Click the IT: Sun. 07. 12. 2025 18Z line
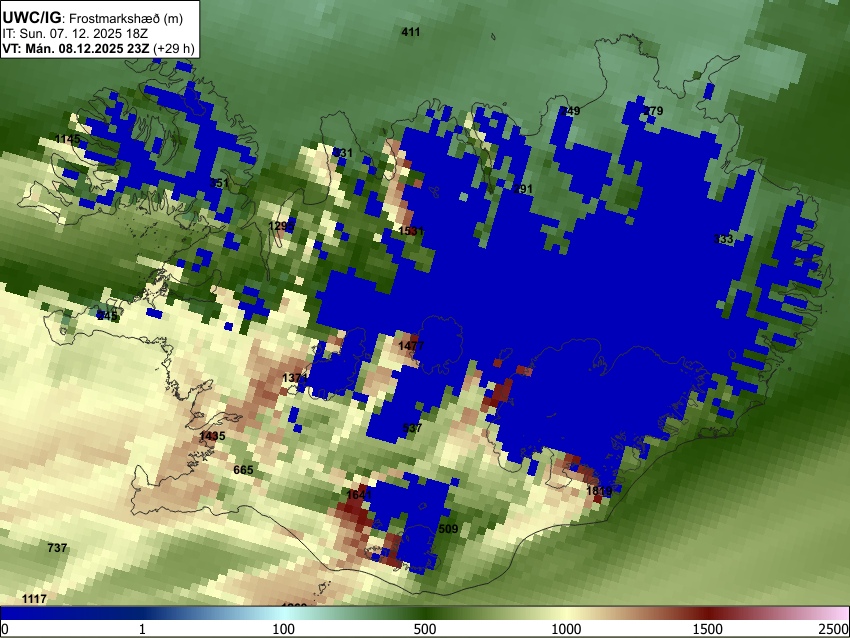 point(75,33)
